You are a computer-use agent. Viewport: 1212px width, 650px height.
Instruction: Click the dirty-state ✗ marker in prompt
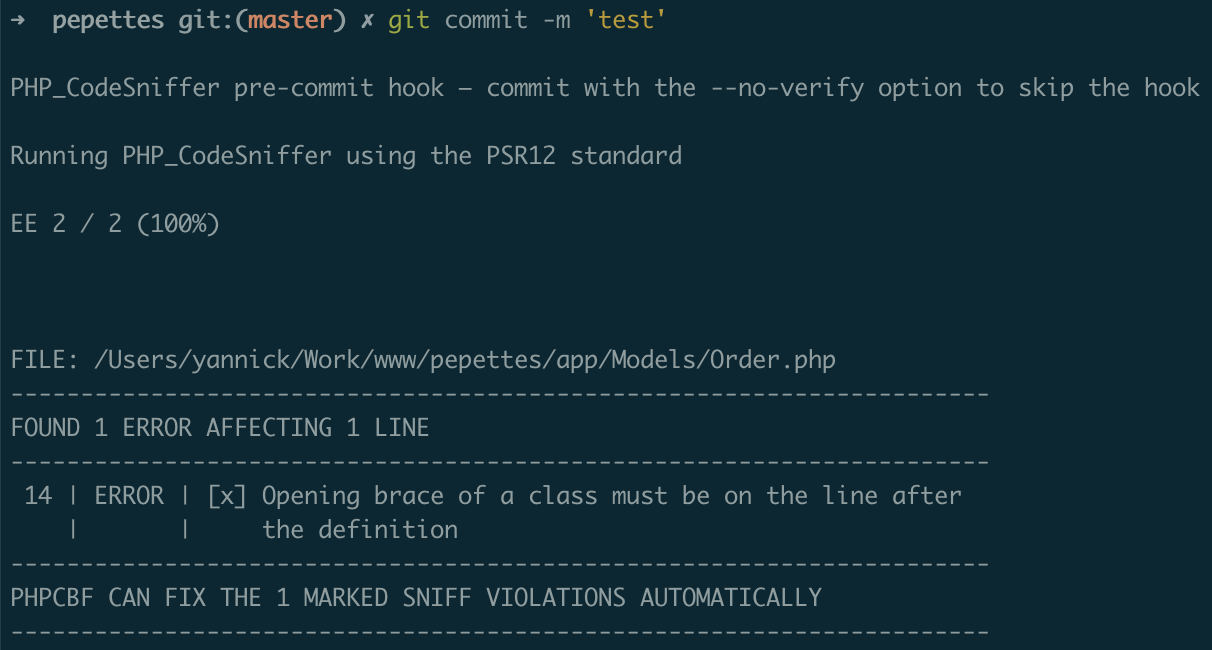pyautogui.click(x=367, y=21)
